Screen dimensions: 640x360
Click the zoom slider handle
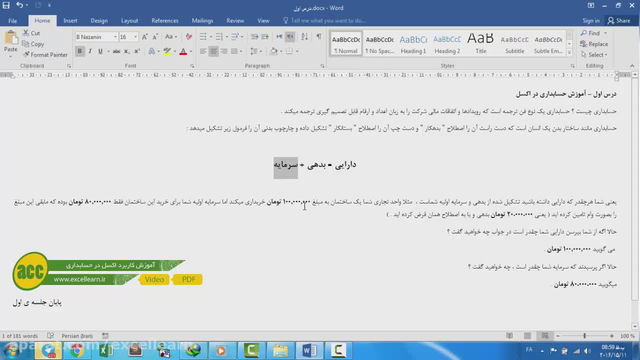point(584,336)
